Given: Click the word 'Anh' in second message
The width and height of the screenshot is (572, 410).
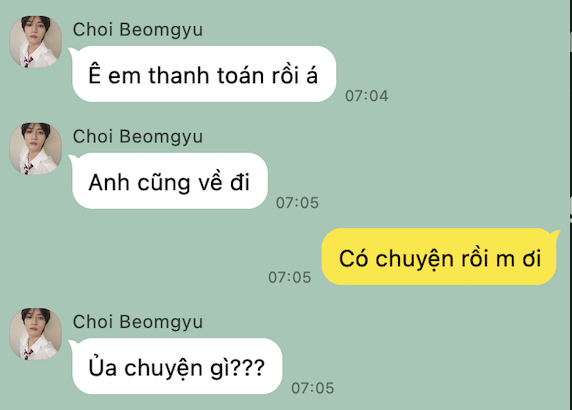Looking at the screenshot, I should click(109, 182).
